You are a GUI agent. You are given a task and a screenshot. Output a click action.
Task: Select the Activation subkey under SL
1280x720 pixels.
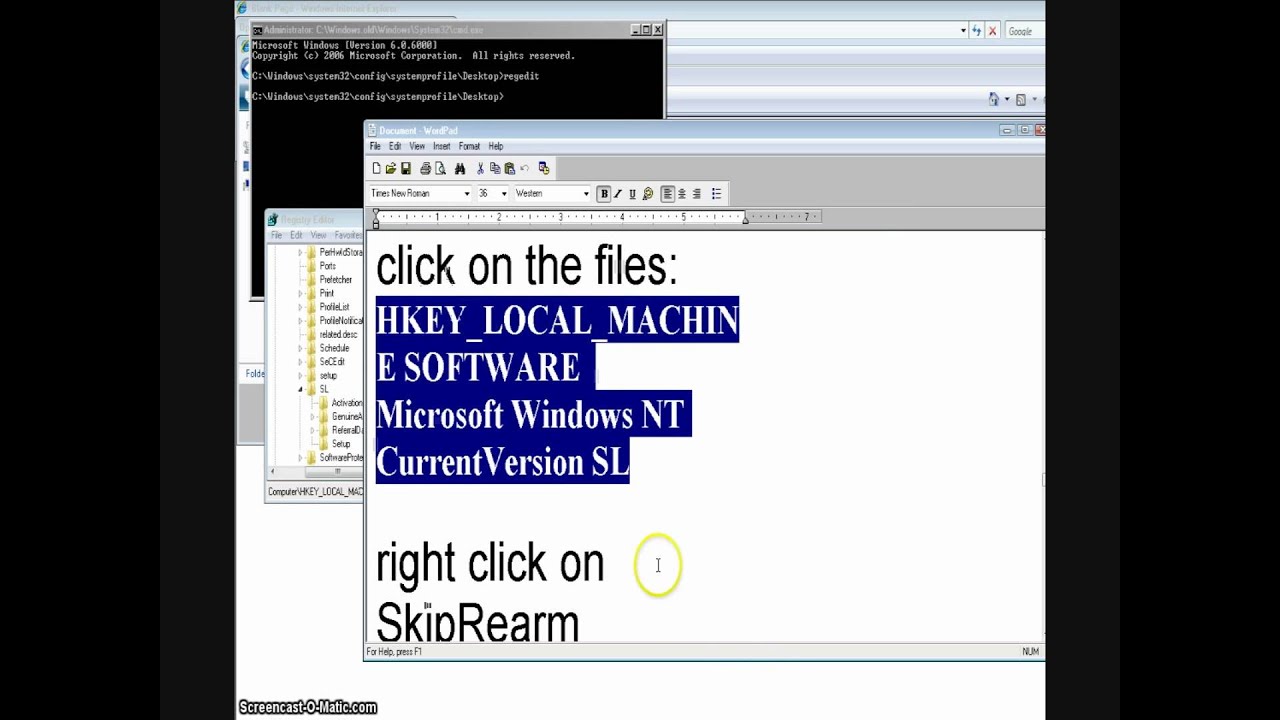tap(347, 403)
